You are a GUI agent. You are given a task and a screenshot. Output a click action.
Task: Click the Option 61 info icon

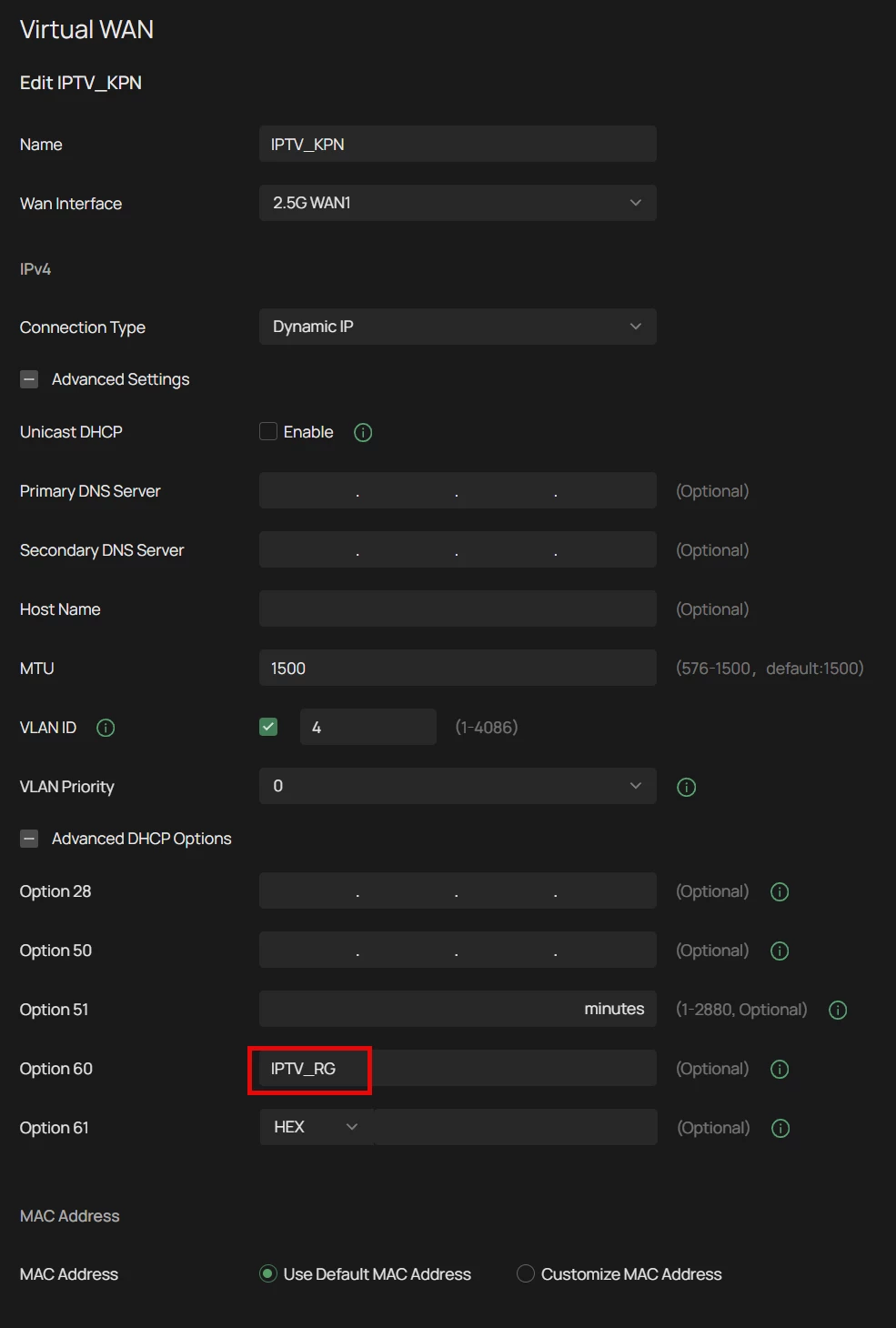[x=780, y=1128]
